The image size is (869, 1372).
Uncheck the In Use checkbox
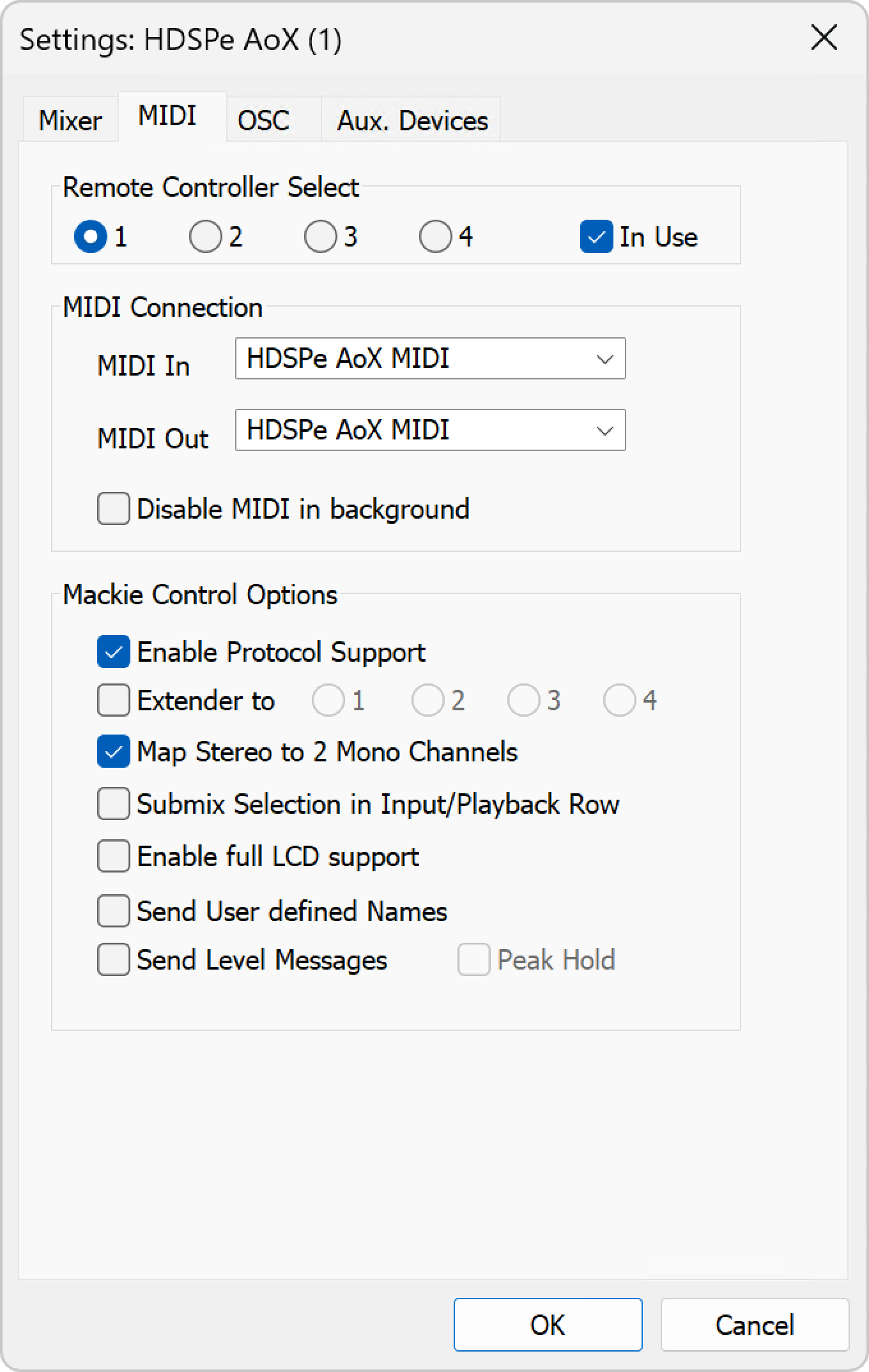[597, 237]
